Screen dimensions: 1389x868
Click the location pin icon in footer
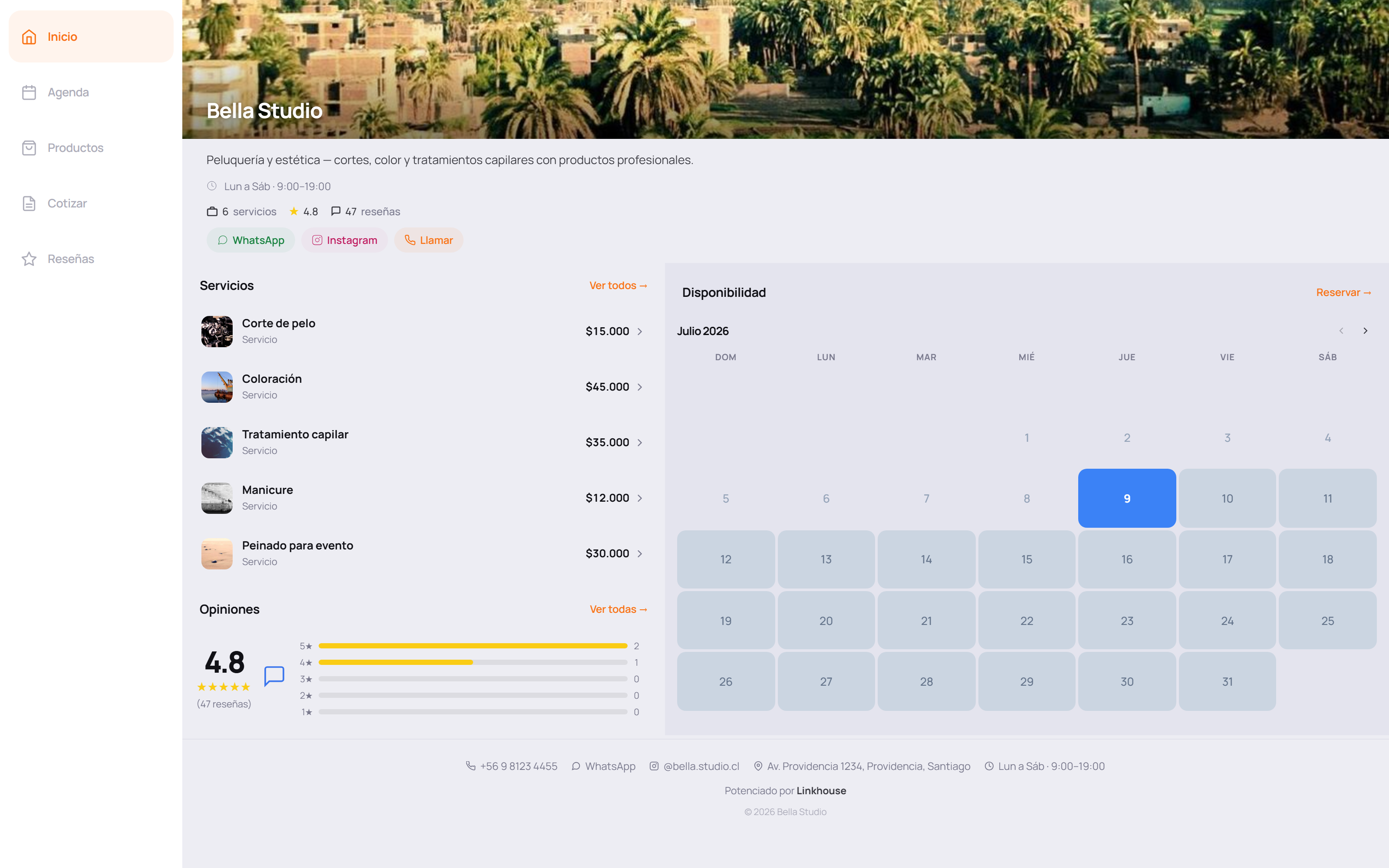(757, 766)
